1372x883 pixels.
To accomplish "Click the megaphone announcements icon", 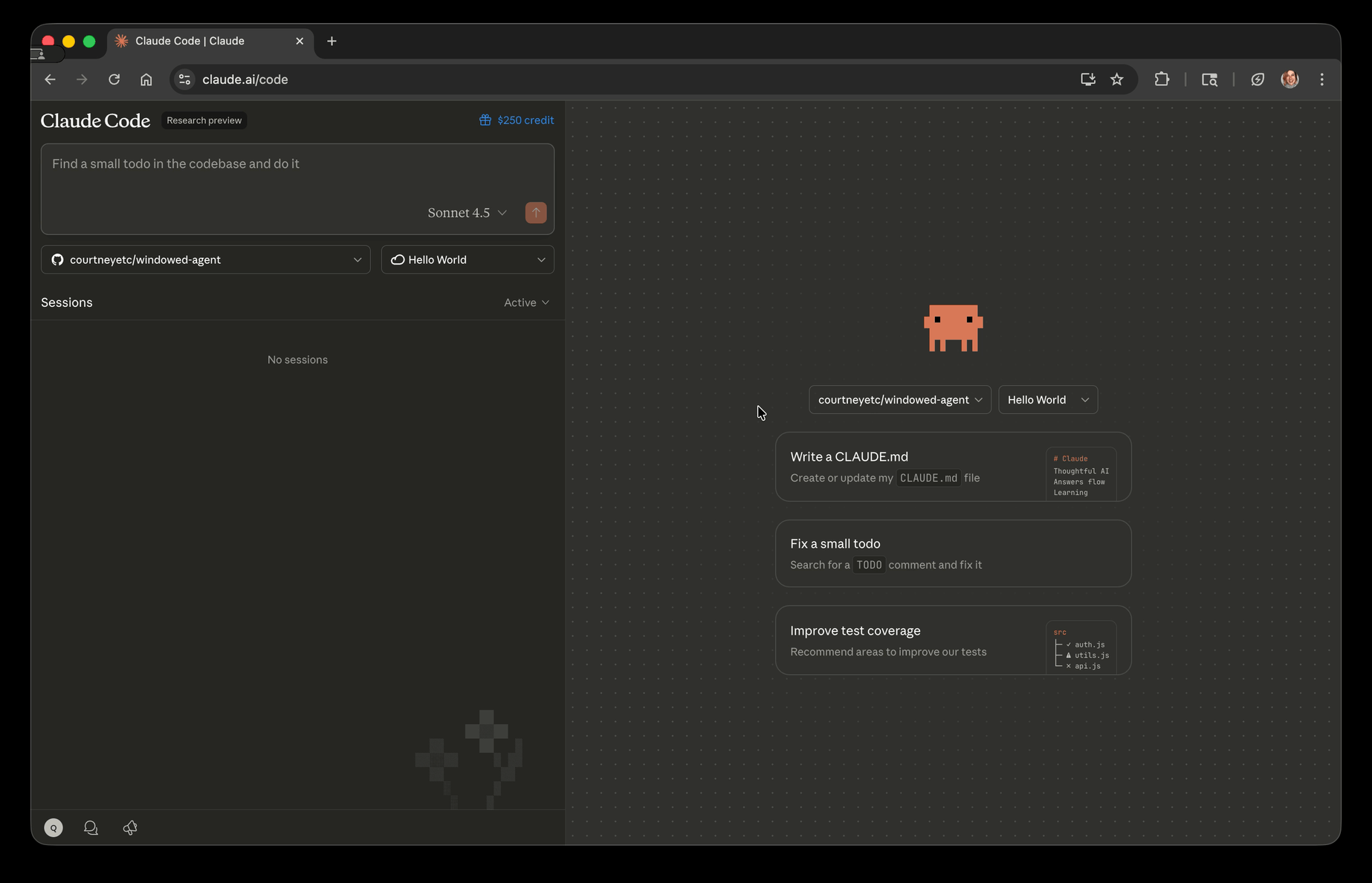I will [x=130, y=828].
